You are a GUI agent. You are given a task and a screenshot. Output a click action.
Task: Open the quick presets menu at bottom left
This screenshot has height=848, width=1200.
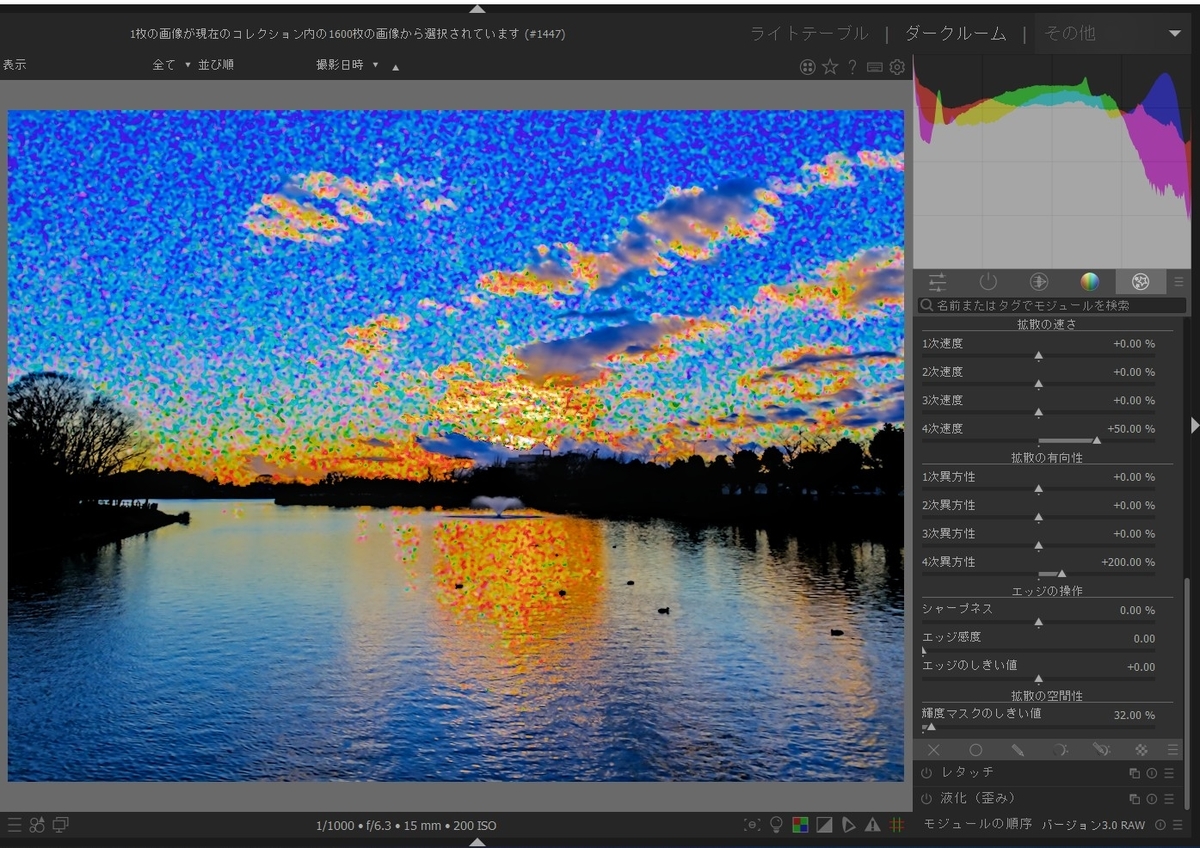pos(14,825)
